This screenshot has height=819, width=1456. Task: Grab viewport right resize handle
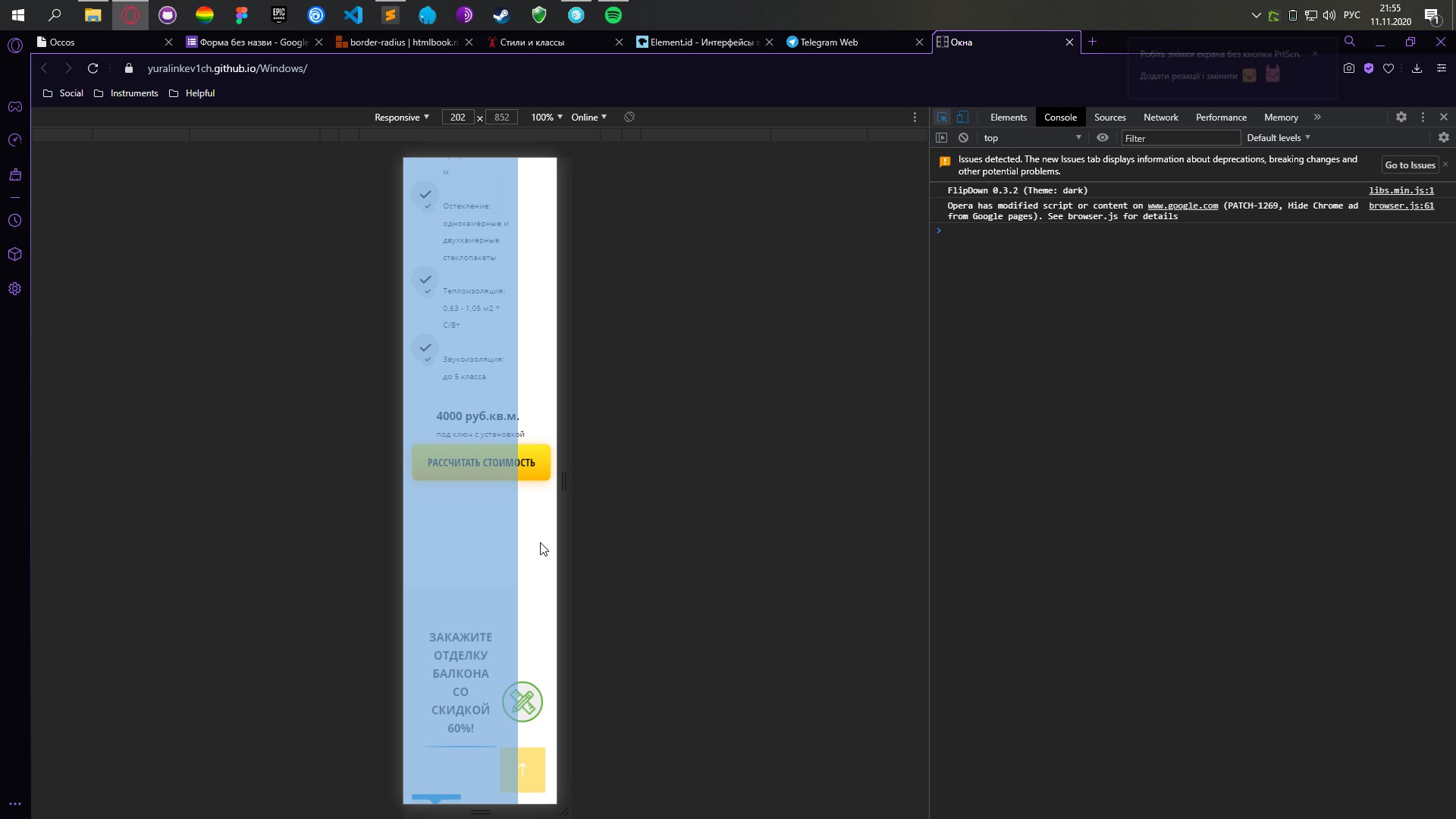tap(564, 481)
